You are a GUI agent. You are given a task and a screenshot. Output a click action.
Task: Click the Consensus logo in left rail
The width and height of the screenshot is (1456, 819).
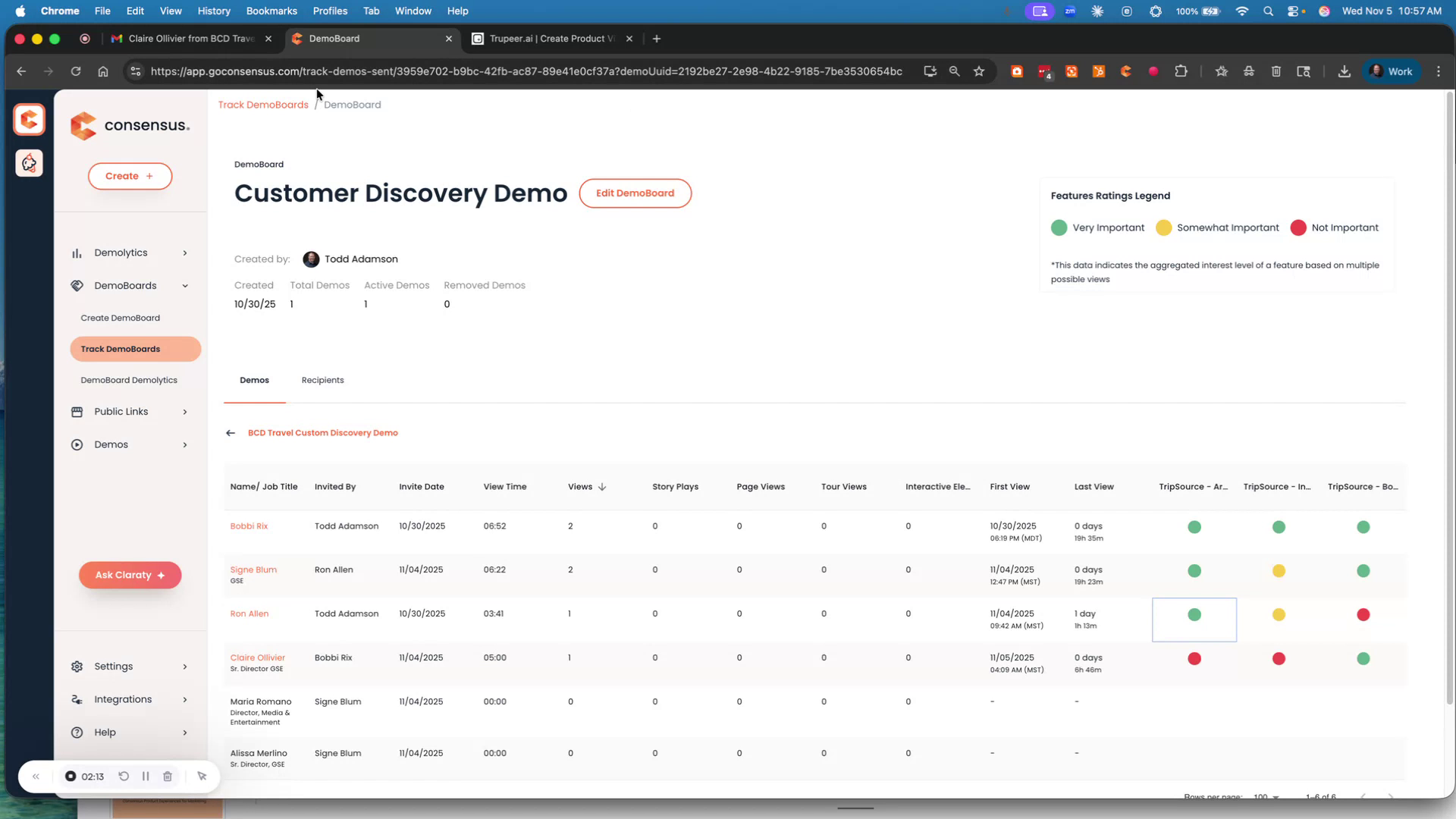[29, 120]
